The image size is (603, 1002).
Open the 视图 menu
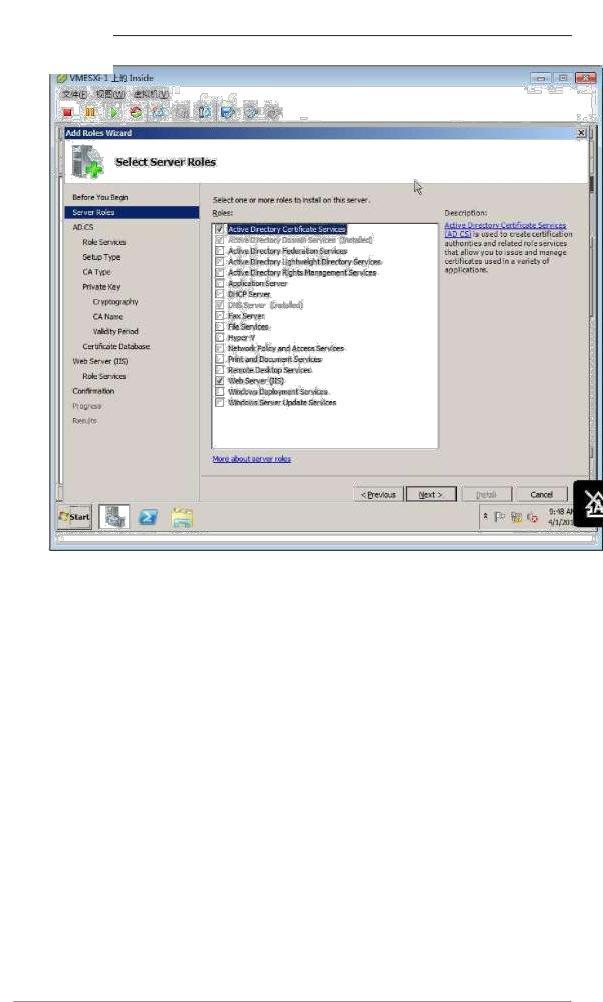click(110, 94)
